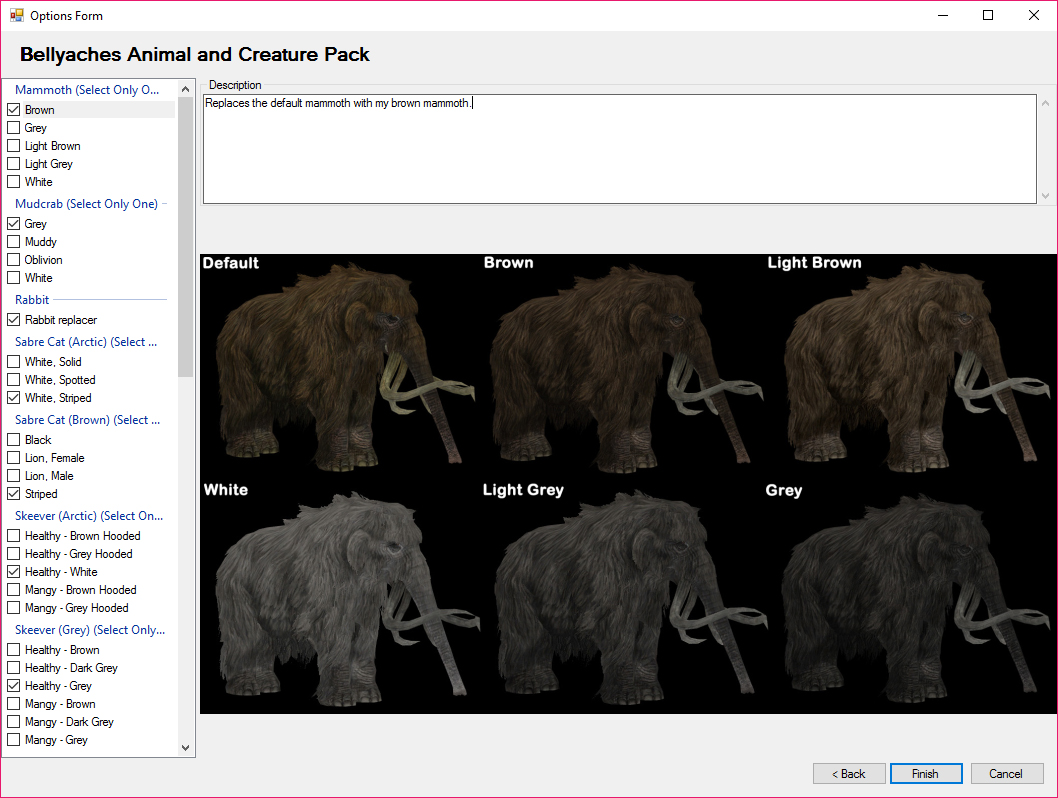Tick the Oblivion mudcrab checkbox
The width and height of the screenshot is (1058, 798).
(13, 260)
